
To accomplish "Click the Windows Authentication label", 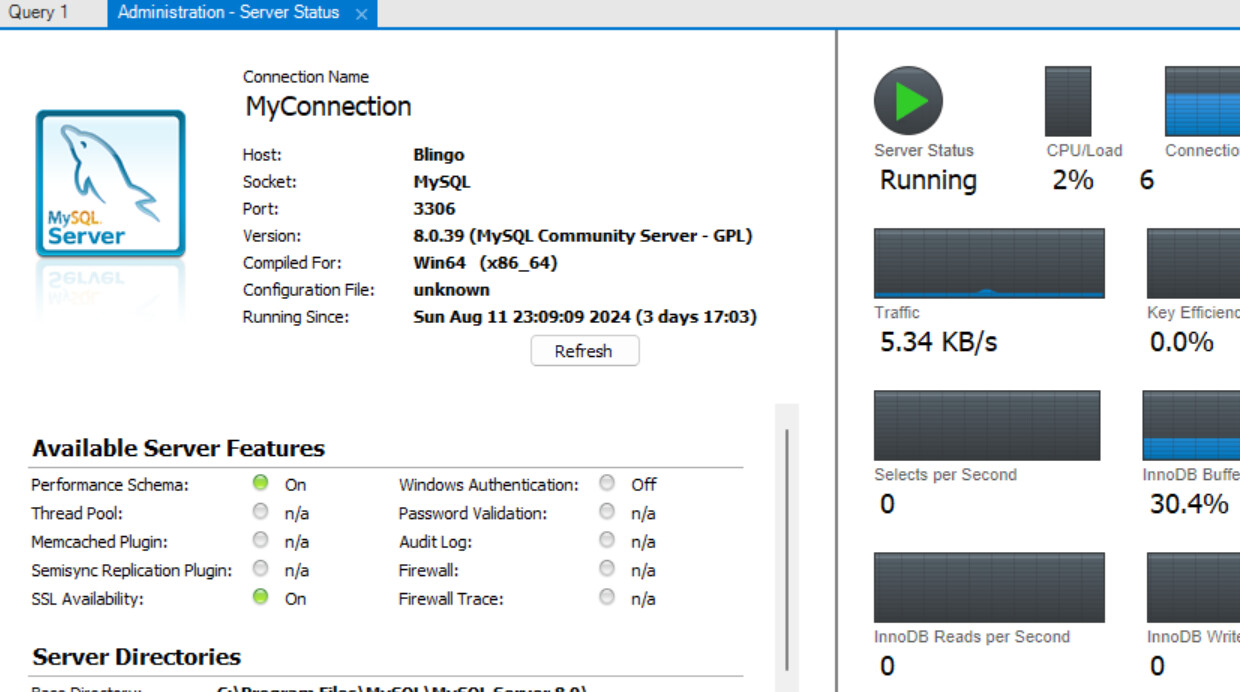I will click(488, 485).
